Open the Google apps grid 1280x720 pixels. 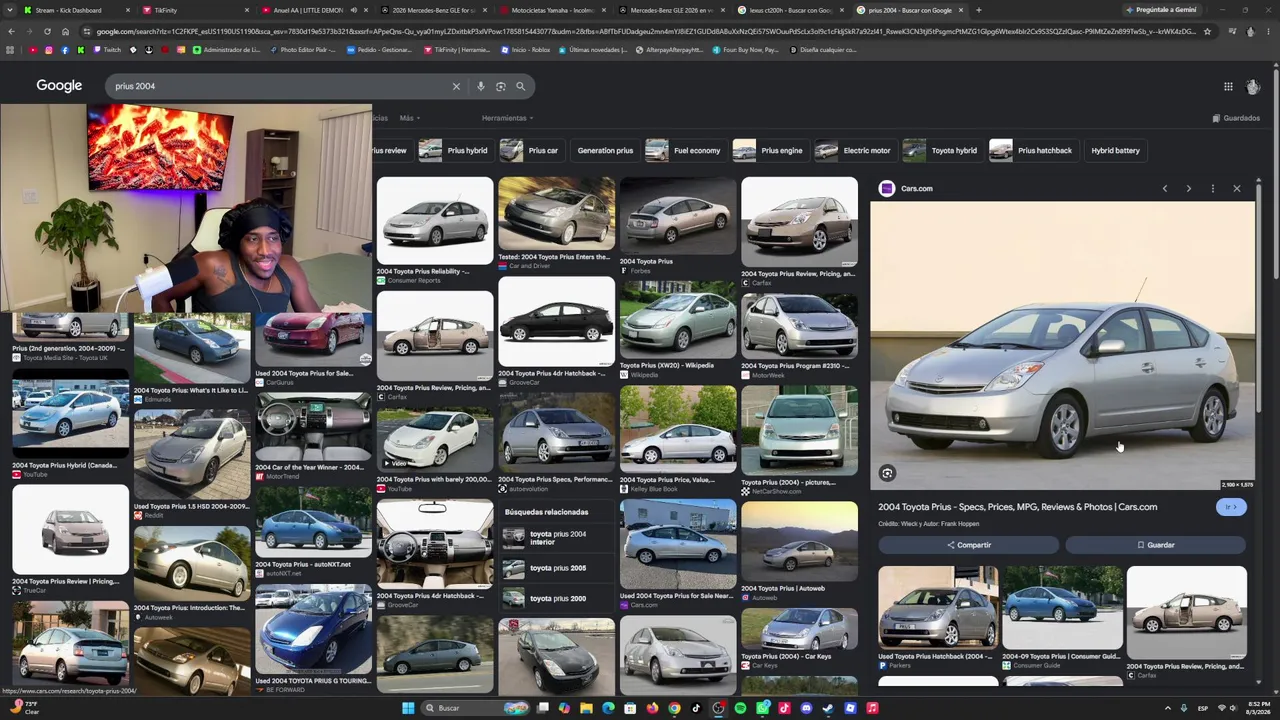click(1228, 86)
